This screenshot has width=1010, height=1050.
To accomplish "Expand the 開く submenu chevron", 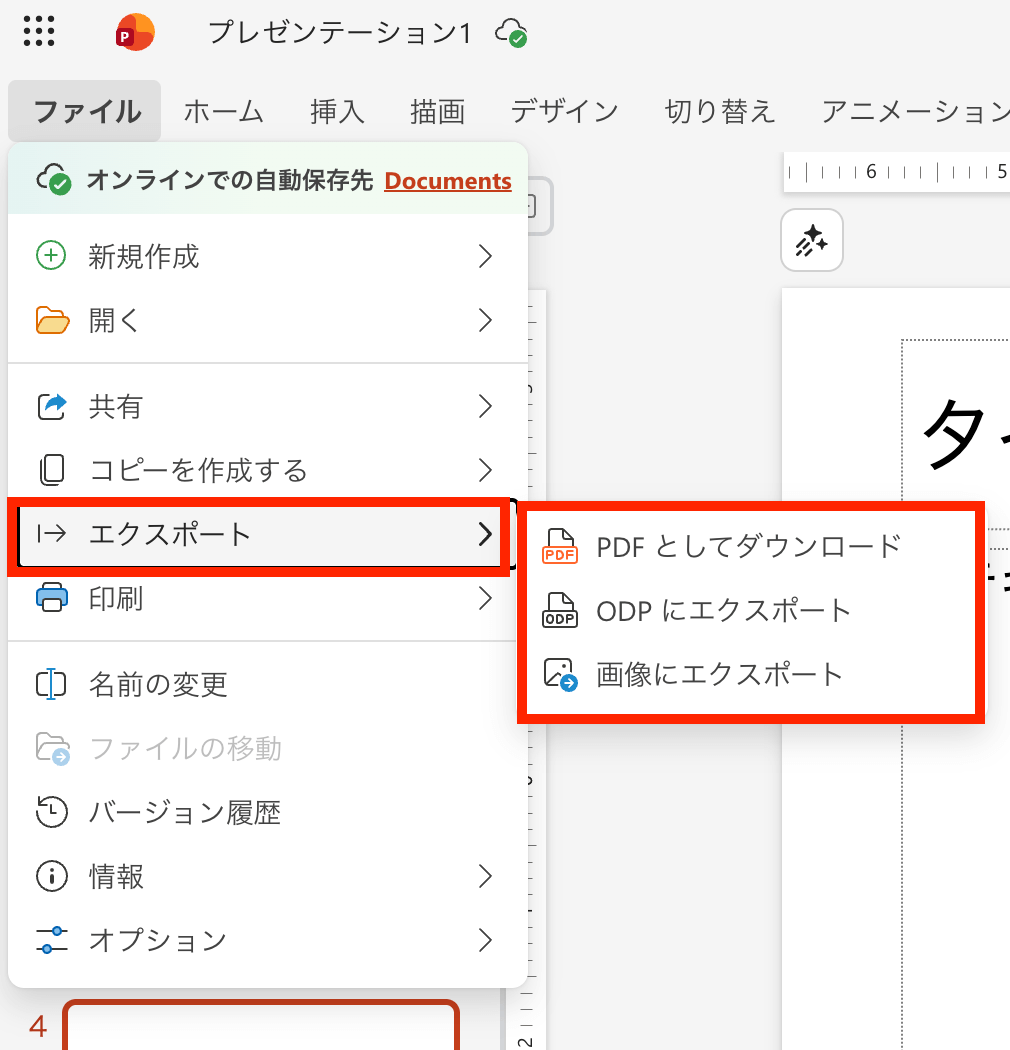I will (x=485, y=320).
